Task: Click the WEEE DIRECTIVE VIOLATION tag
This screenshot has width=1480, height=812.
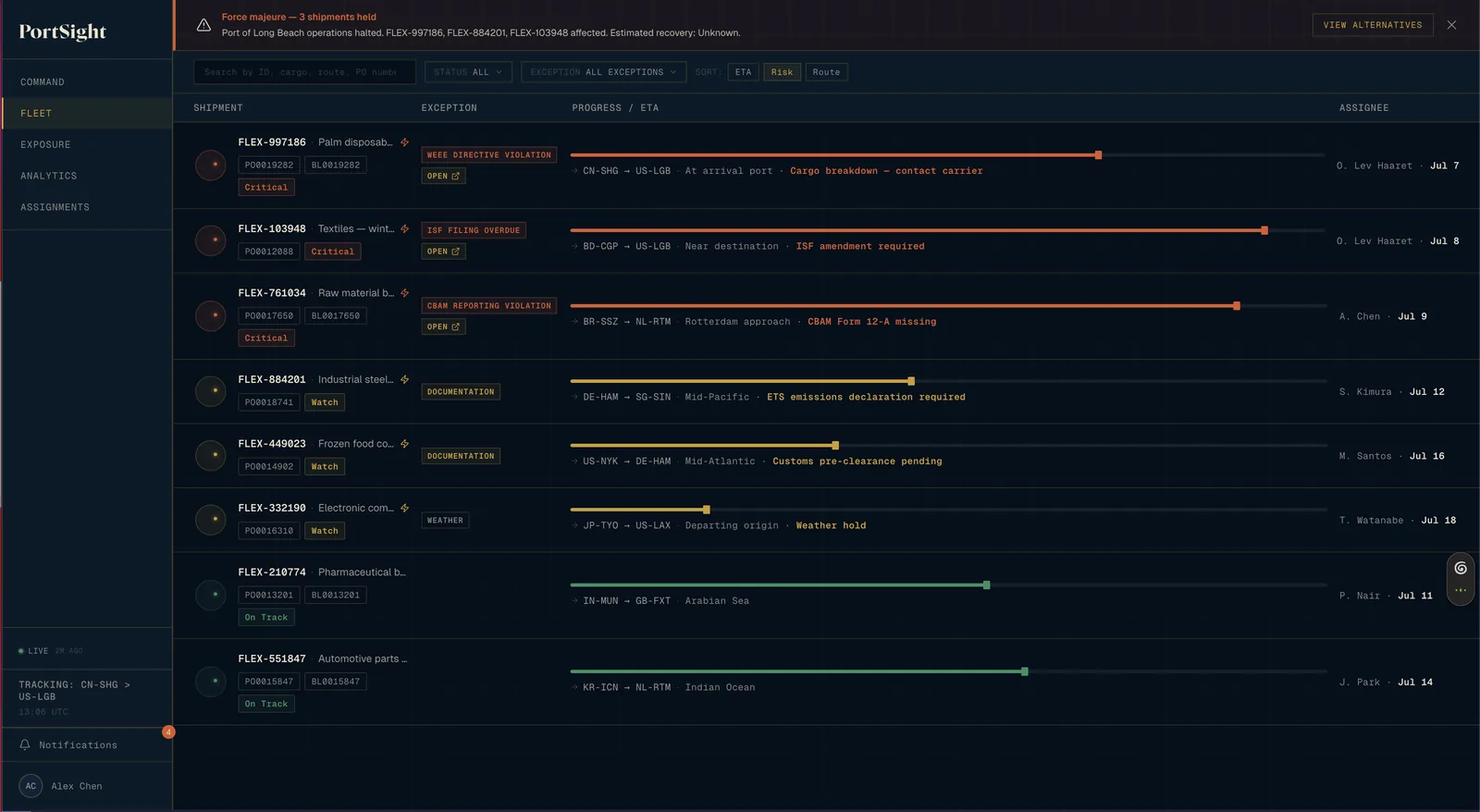Action: 489,154
